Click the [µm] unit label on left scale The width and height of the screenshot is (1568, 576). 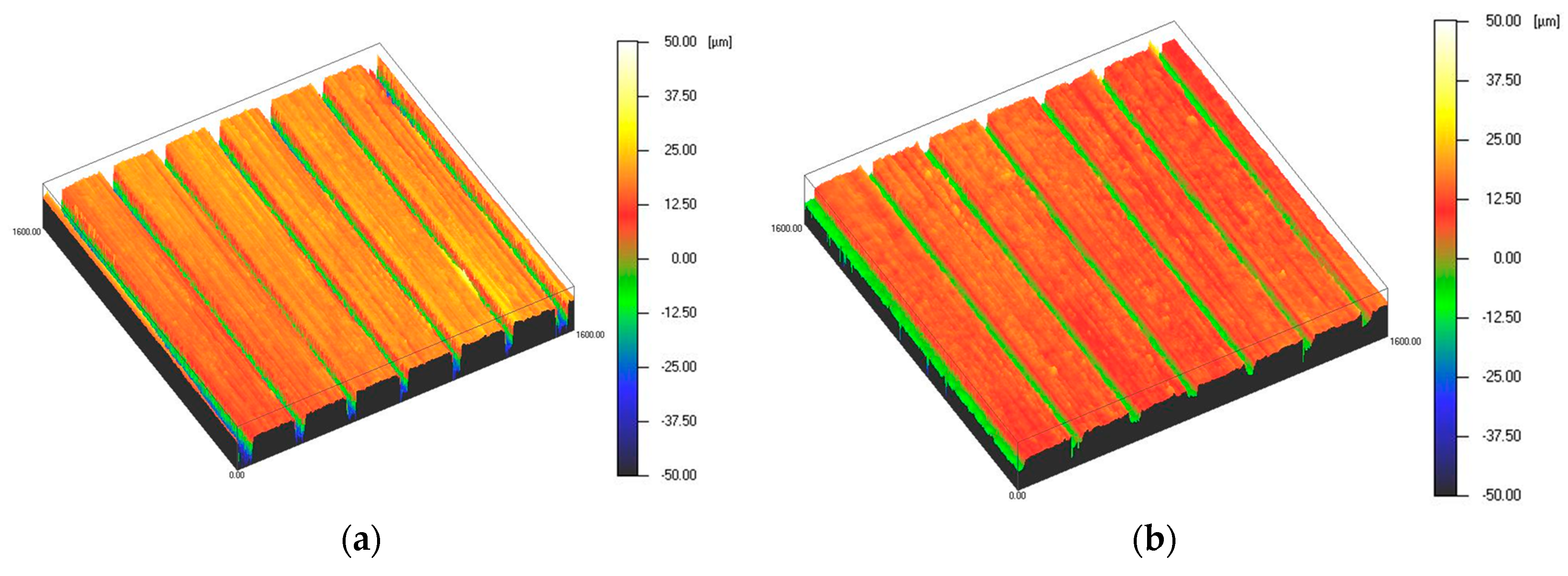[720, 42]
